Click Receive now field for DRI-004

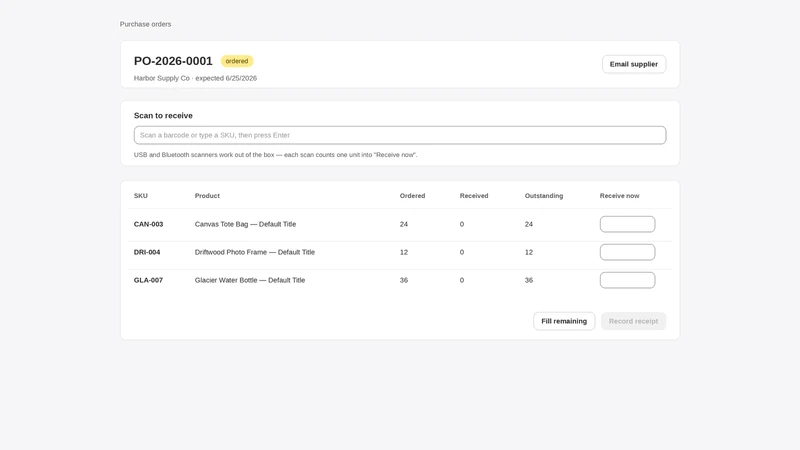(x=628, y=252)
